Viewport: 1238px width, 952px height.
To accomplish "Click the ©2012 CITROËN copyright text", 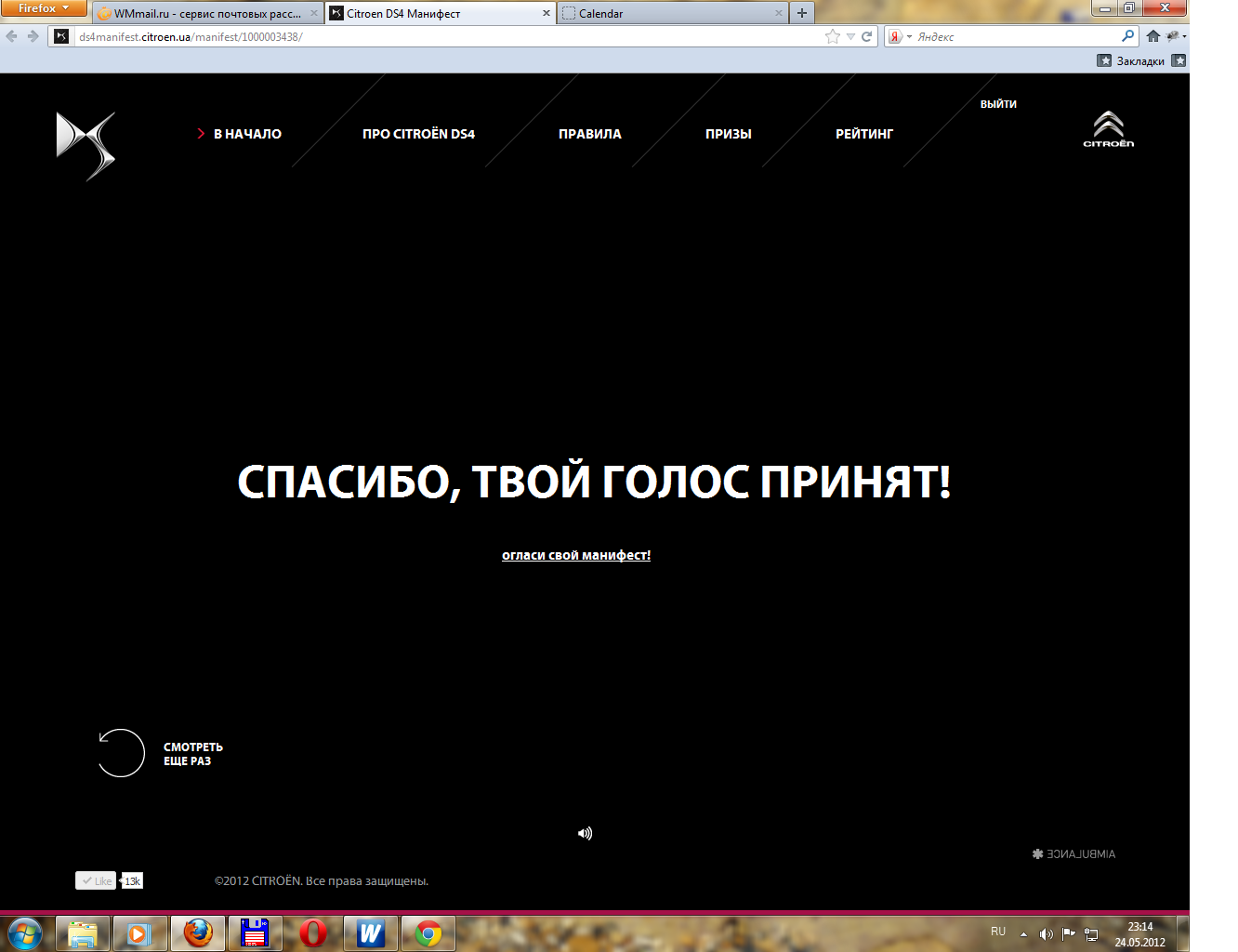I will coord(322,880).
